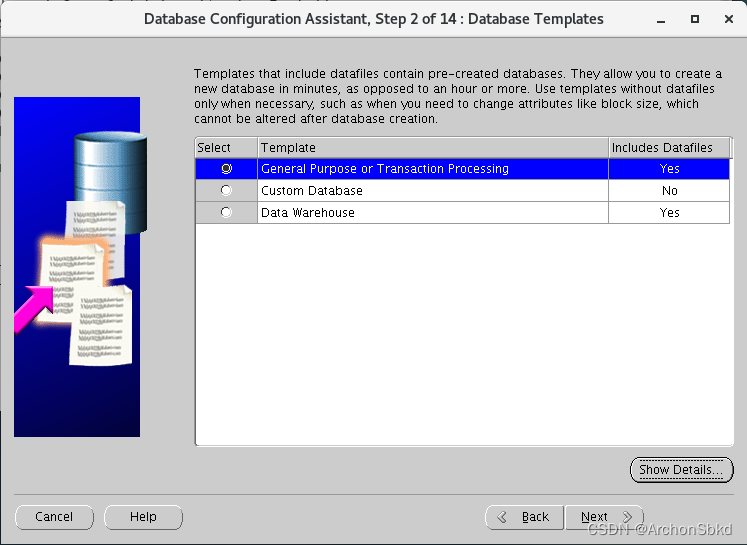The height and width of the screenshot is (545, 747).
Task: Click the Template column header
Action: [433, 148]
